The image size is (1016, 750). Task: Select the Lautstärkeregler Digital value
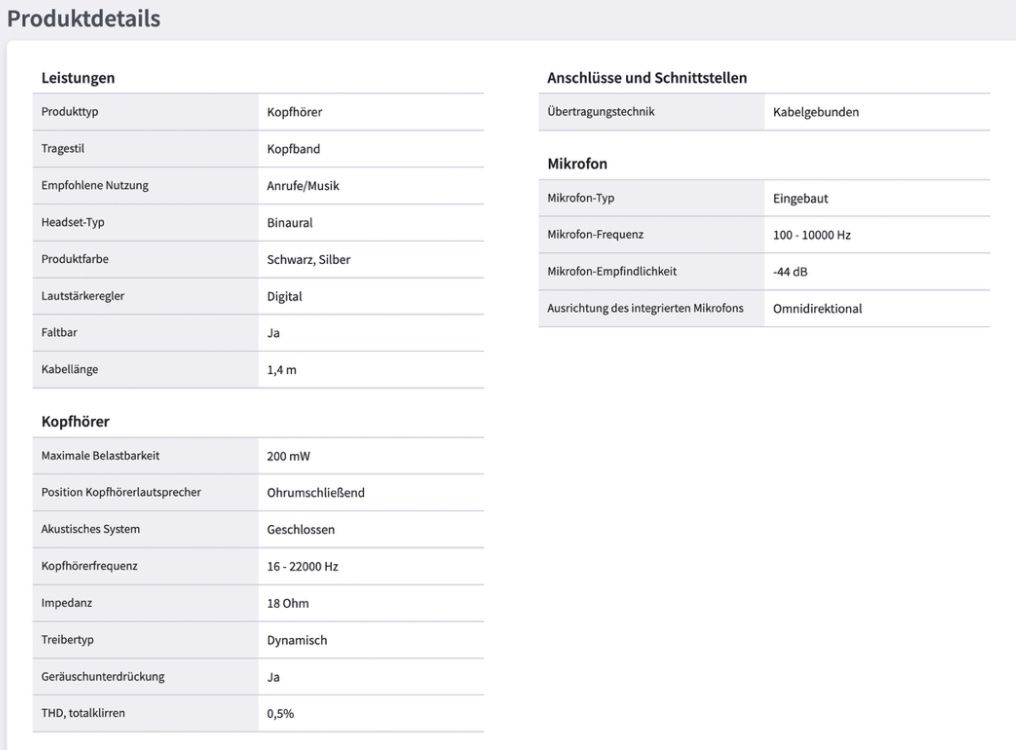pos(284,296)
